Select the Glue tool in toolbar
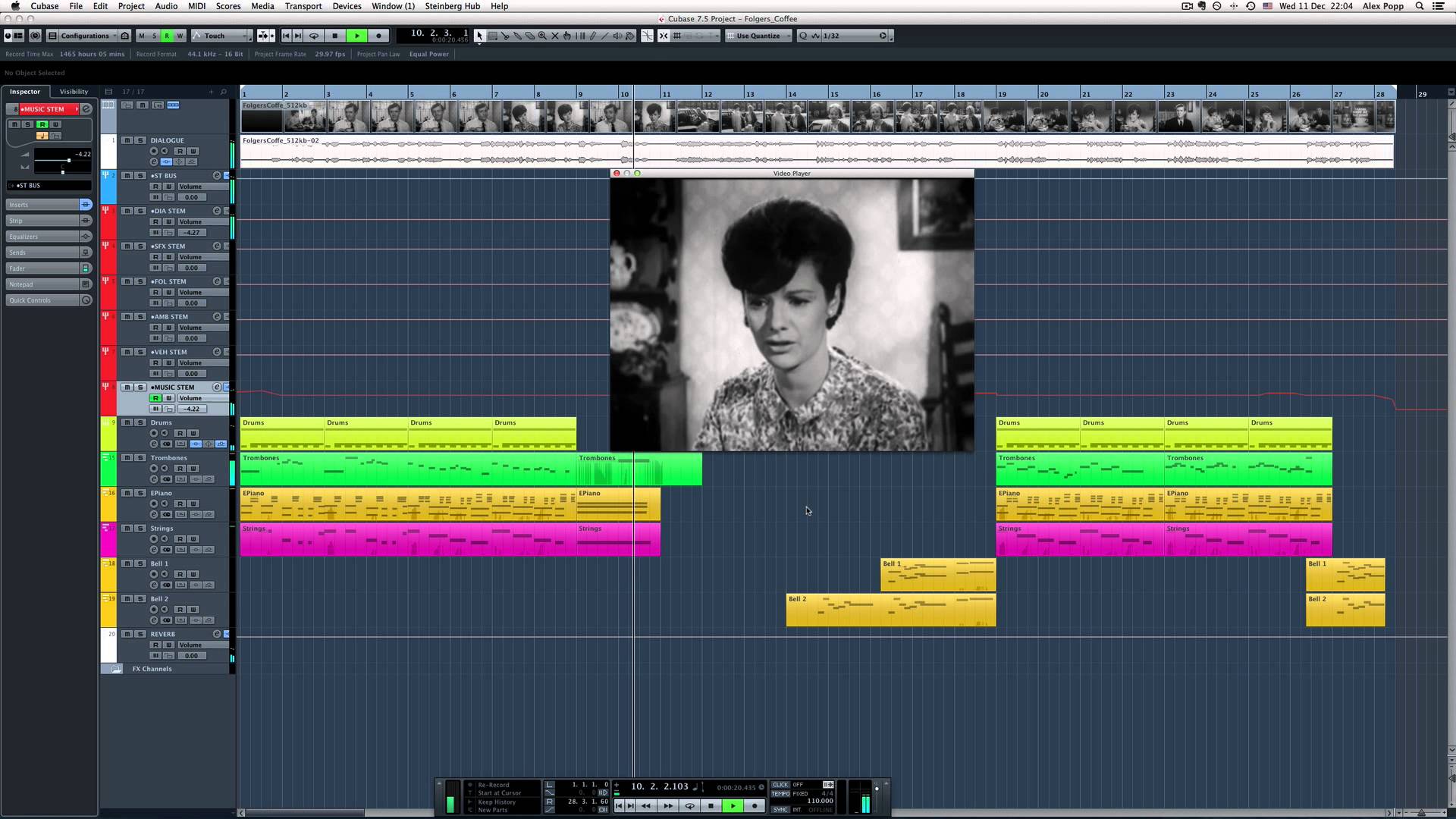Screen dimensions: 1456x819 tap(517, 36)
